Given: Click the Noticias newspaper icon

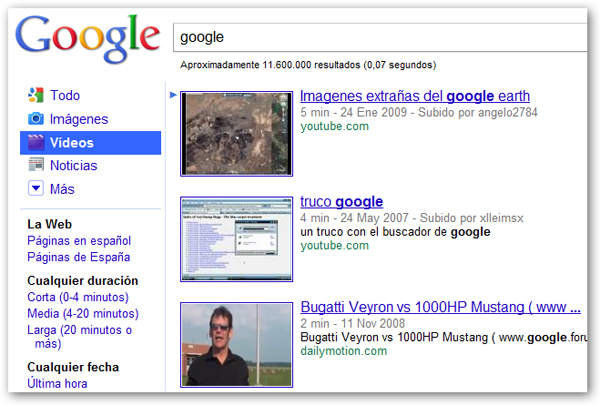Looking at the screenshot, I should pyautogui.click(x=36, y=165).
